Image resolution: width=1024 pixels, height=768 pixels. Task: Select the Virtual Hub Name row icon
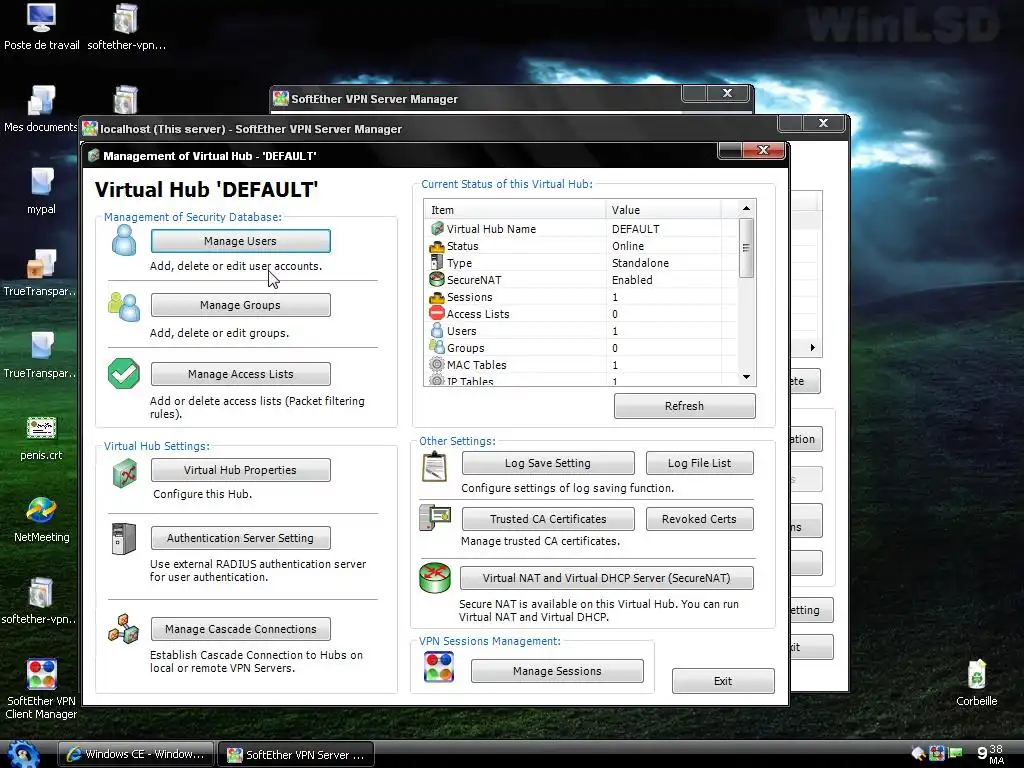pyautogui.click(x=437, y=229)
